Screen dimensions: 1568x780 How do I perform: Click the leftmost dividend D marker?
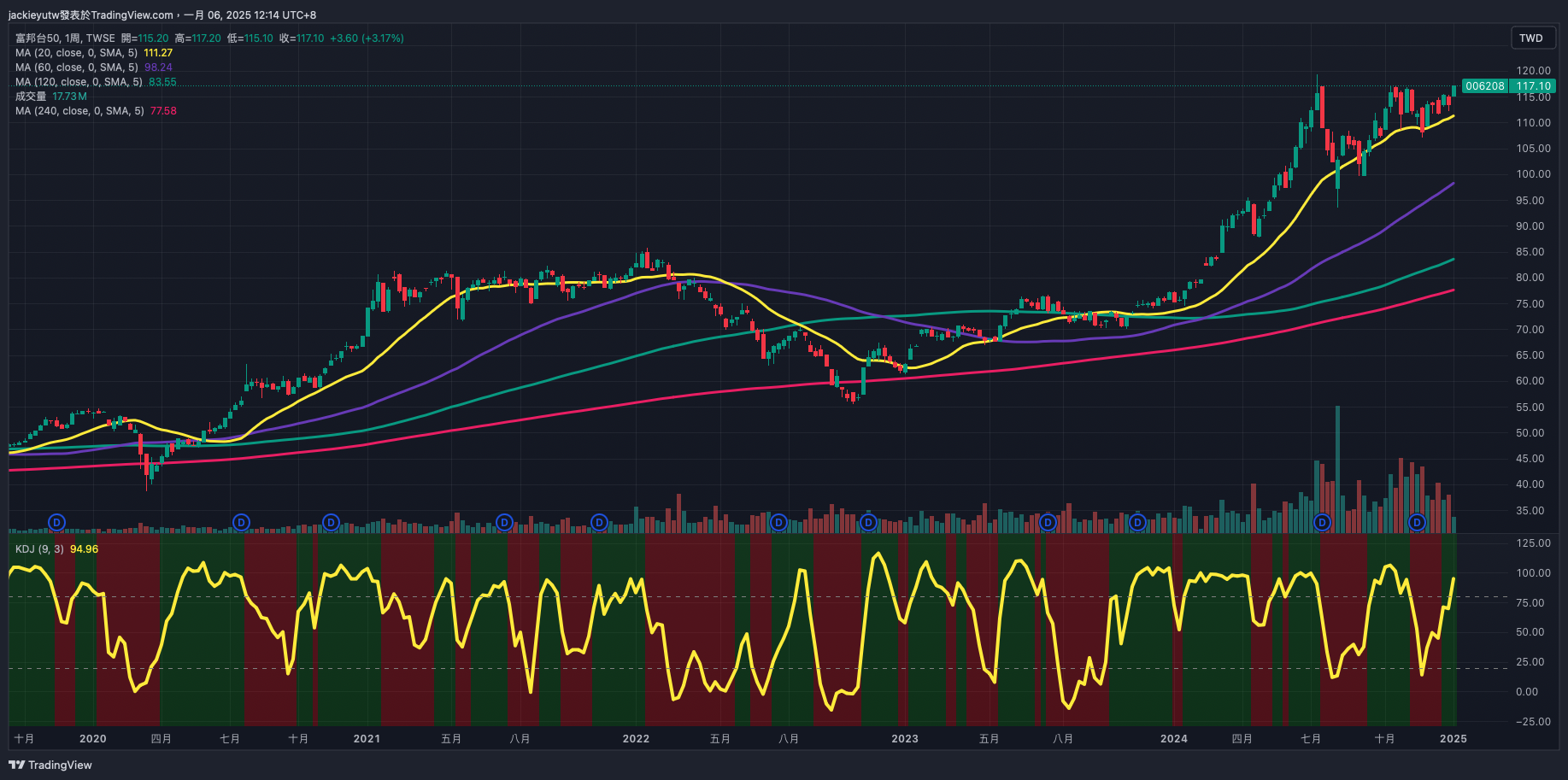pos(56,522)
